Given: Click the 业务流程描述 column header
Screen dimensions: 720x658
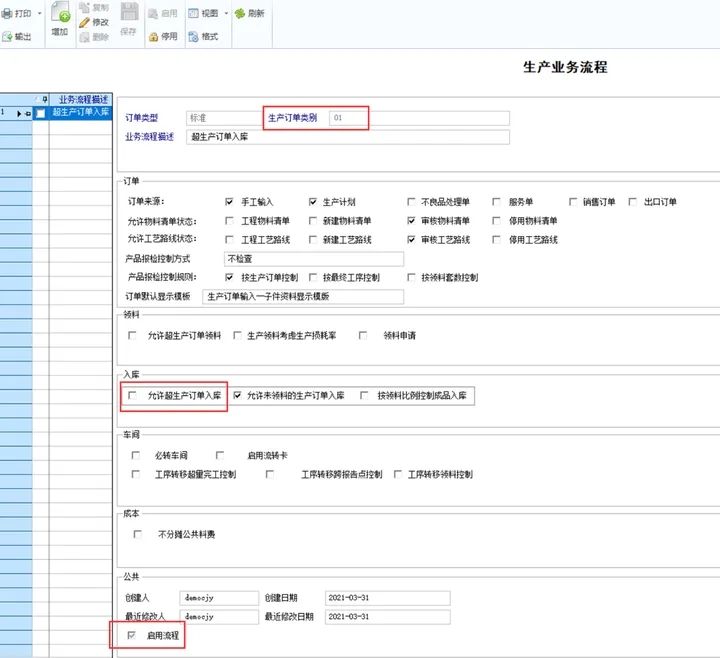Looking at the screenshot, I should [80, 99].
